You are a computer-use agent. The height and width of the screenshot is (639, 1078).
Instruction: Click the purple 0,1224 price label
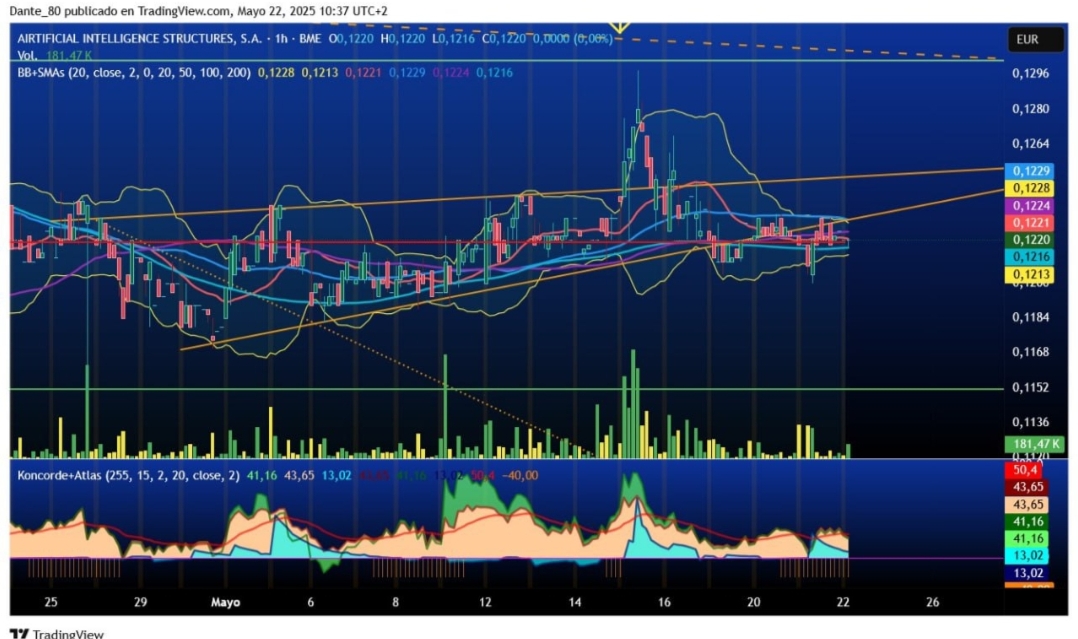pos(1031,205)
